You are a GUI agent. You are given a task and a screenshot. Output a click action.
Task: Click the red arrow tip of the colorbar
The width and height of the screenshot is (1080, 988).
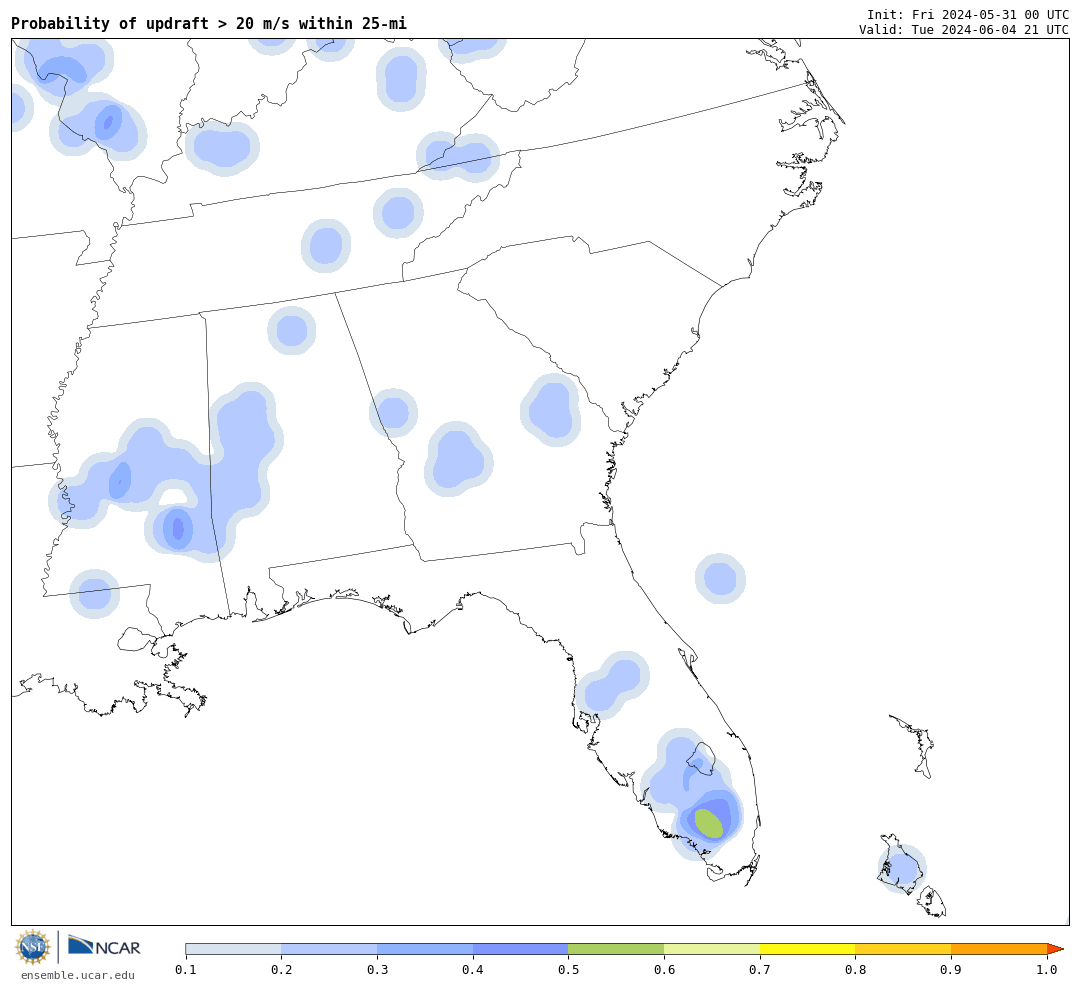pos(1055,949)
